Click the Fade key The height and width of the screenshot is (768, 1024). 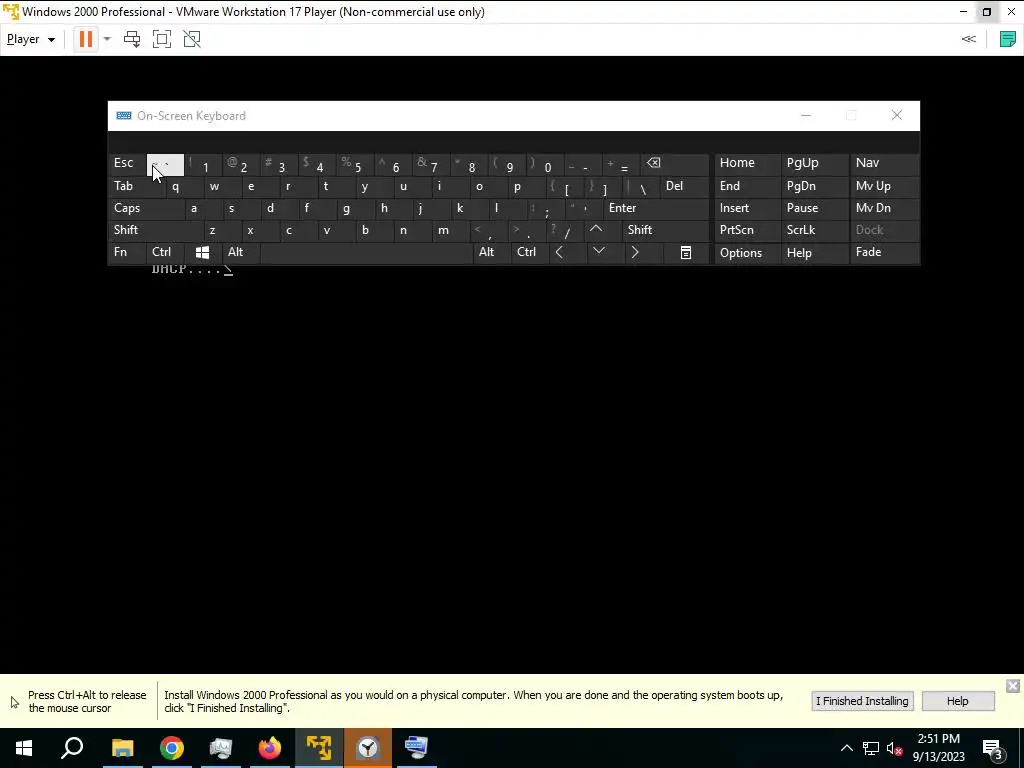pyautogui.click(x=884, y=253)
